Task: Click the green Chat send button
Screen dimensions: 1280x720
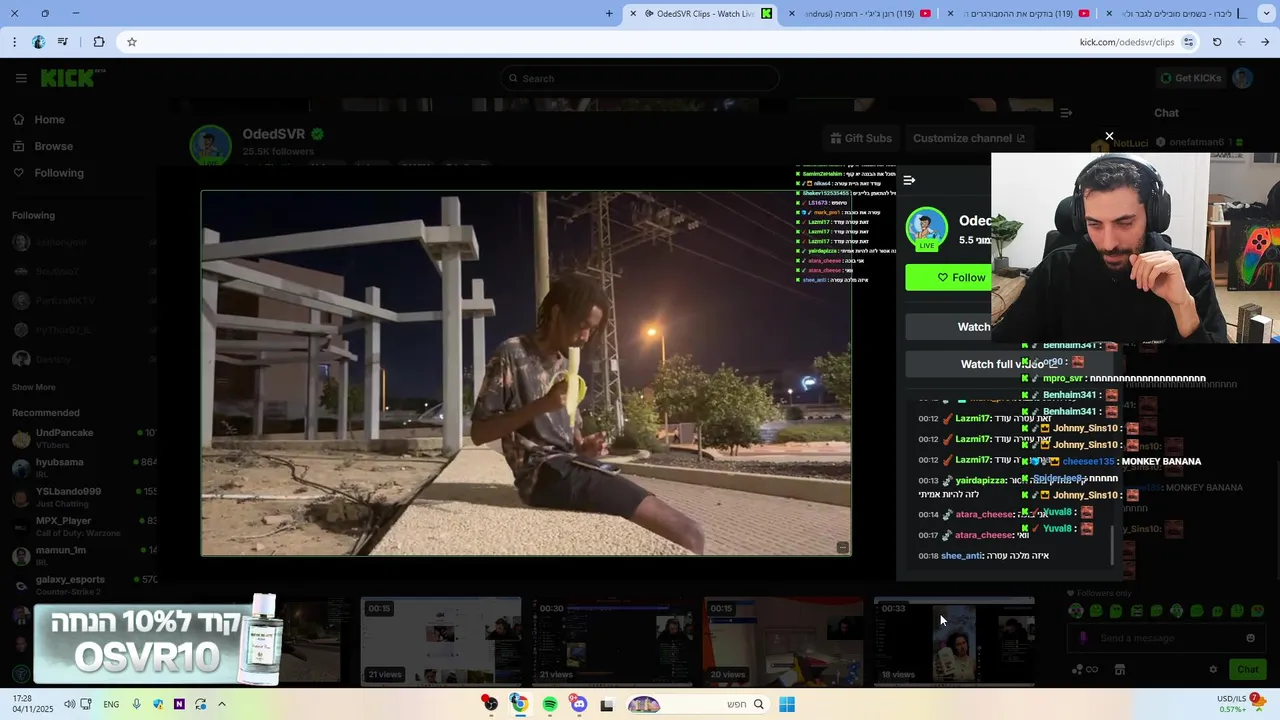Action: pyautogui.click(x=1248, y=669)
